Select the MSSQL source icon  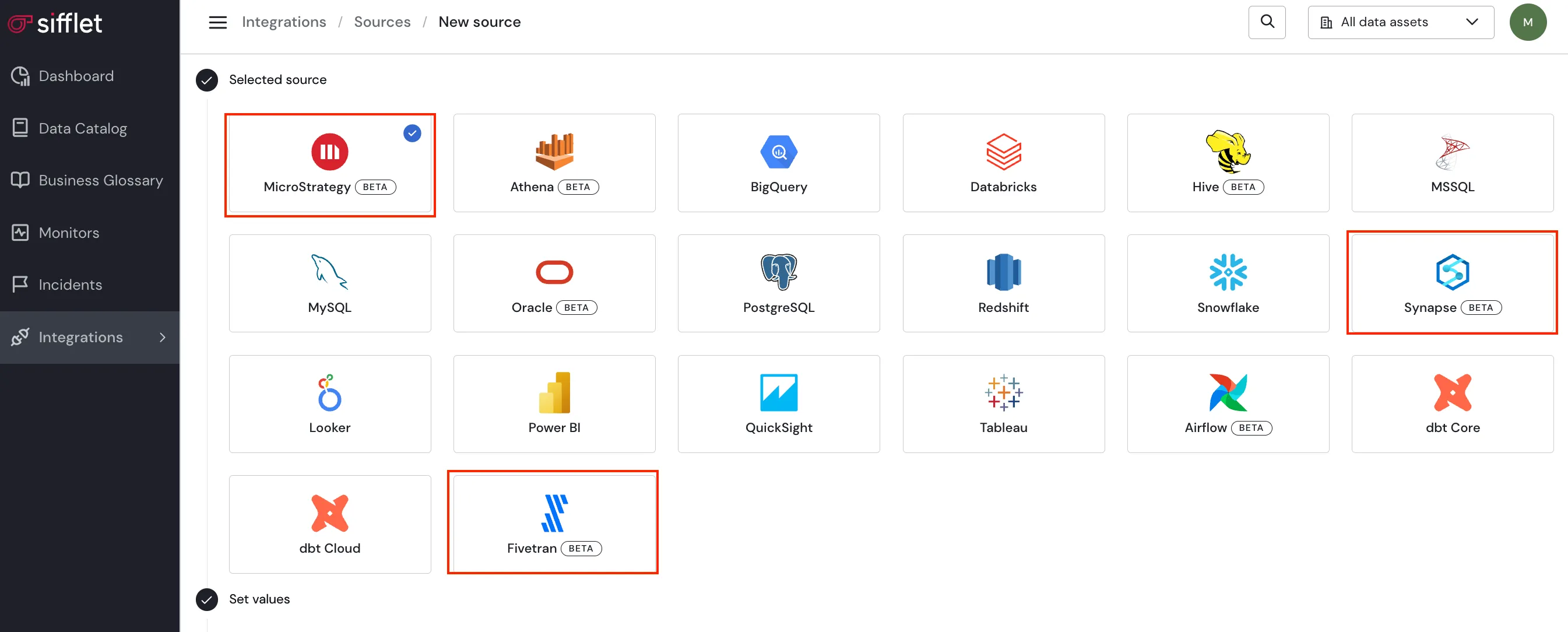(x=1453, y=152)
